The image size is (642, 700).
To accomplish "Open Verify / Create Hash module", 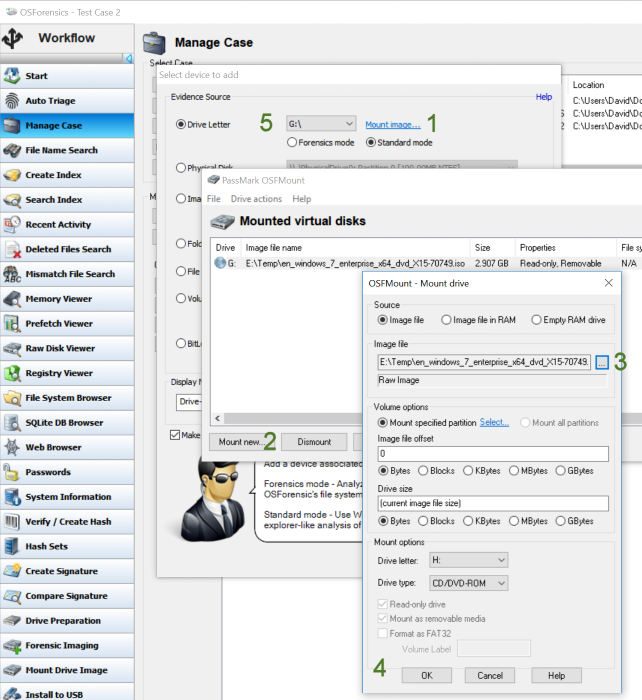I will pos(67,522).
